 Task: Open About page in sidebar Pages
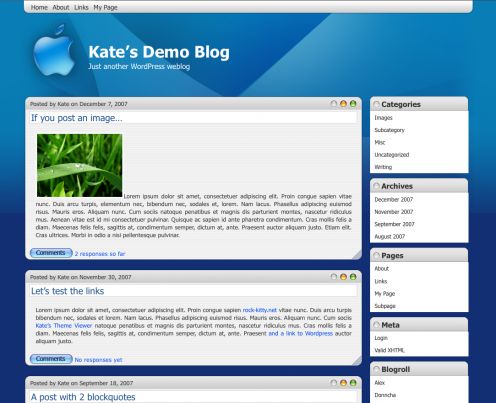click(x=382, y=268)
